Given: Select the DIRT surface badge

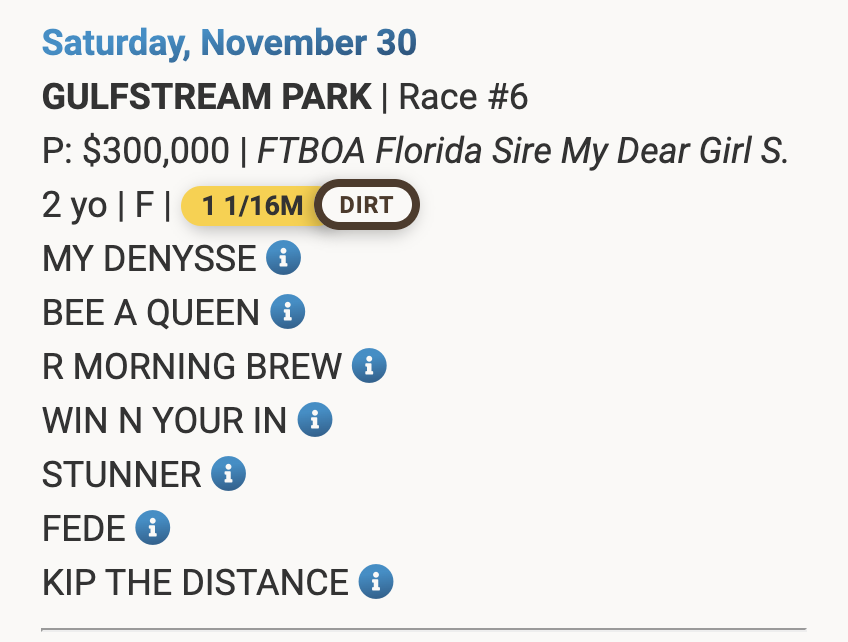Looking at the screenshot, I should click(x=367, y=205).
